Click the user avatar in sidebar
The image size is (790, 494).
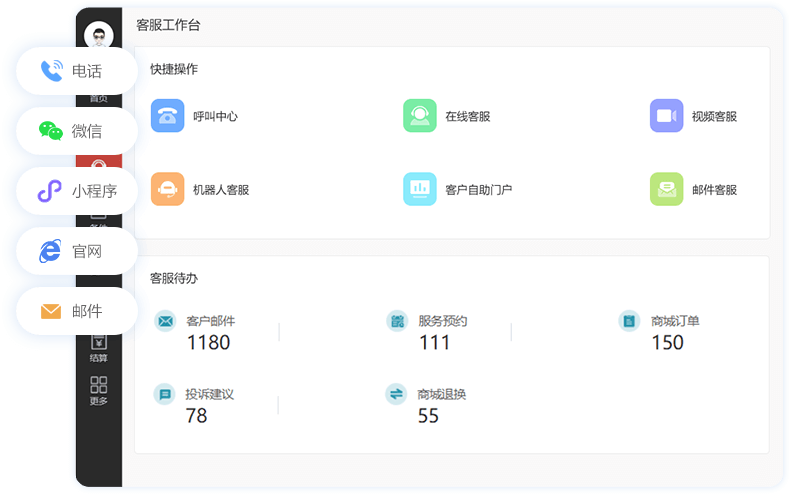pyautogui.click(x=99, y=35)
